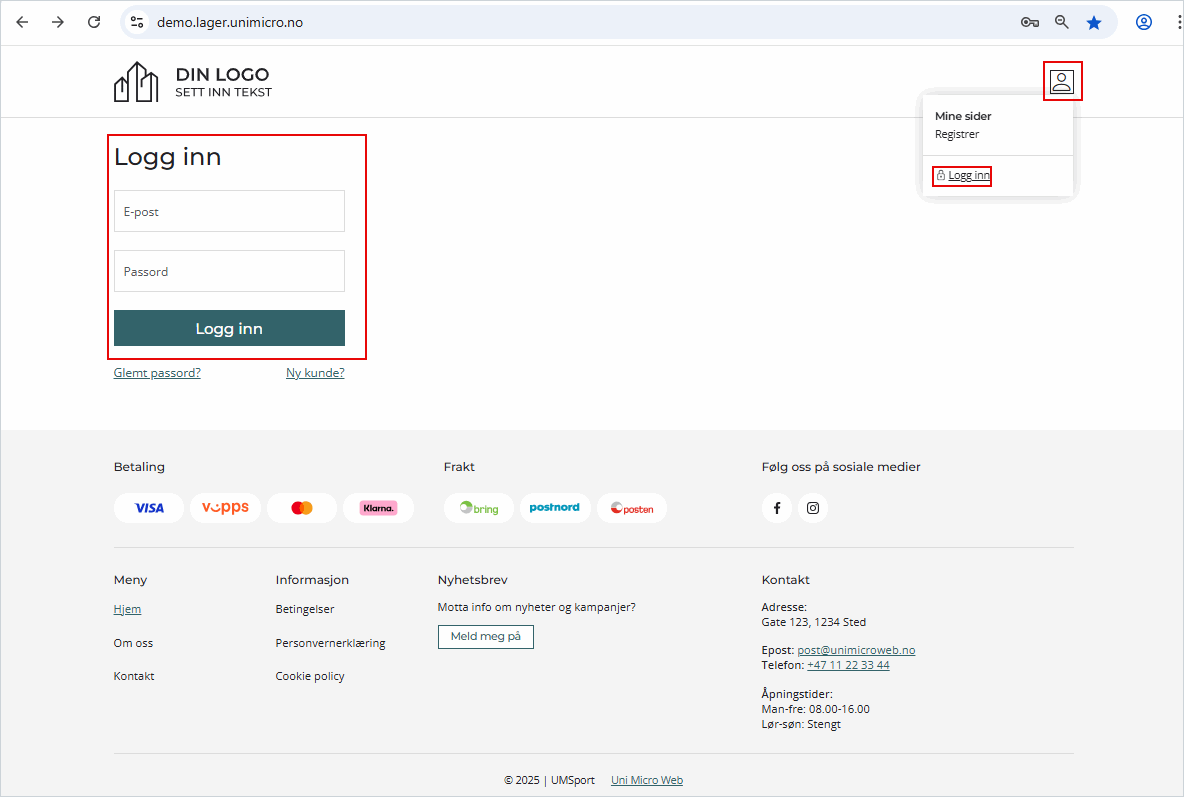Bookmark page with the star icon
Image resolution: width=1184 pixels, height=797 pixels.
coord(1094,22)
